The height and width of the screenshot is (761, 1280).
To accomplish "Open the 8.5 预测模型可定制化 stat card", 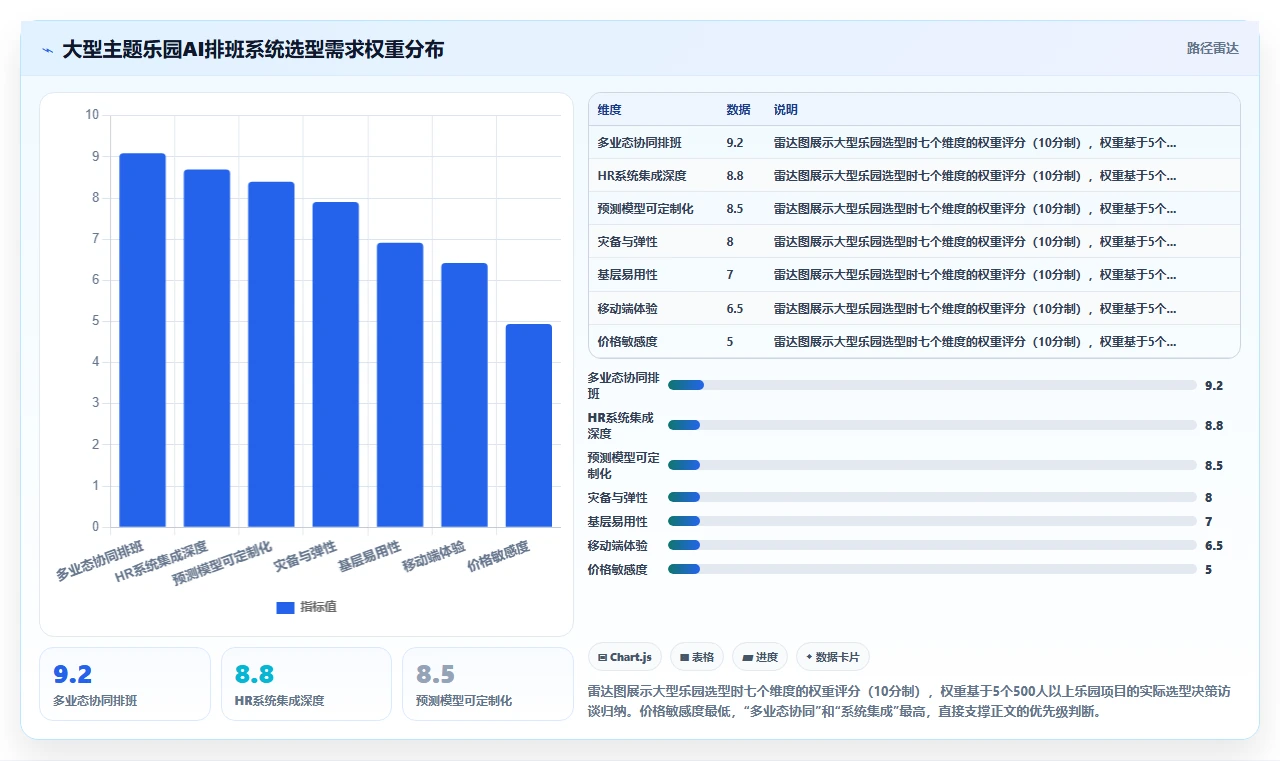I will pyautogui.click(x=488, y=684).
